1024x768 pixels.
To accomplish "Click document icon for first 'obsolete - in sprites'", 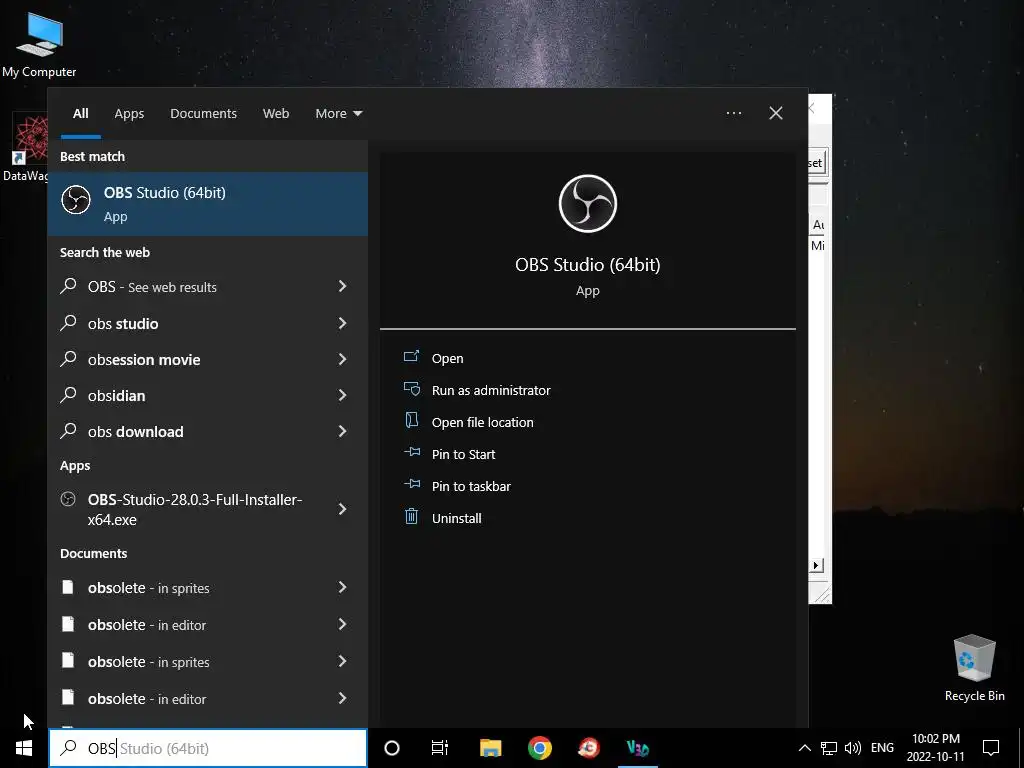I will click(68, 587).
